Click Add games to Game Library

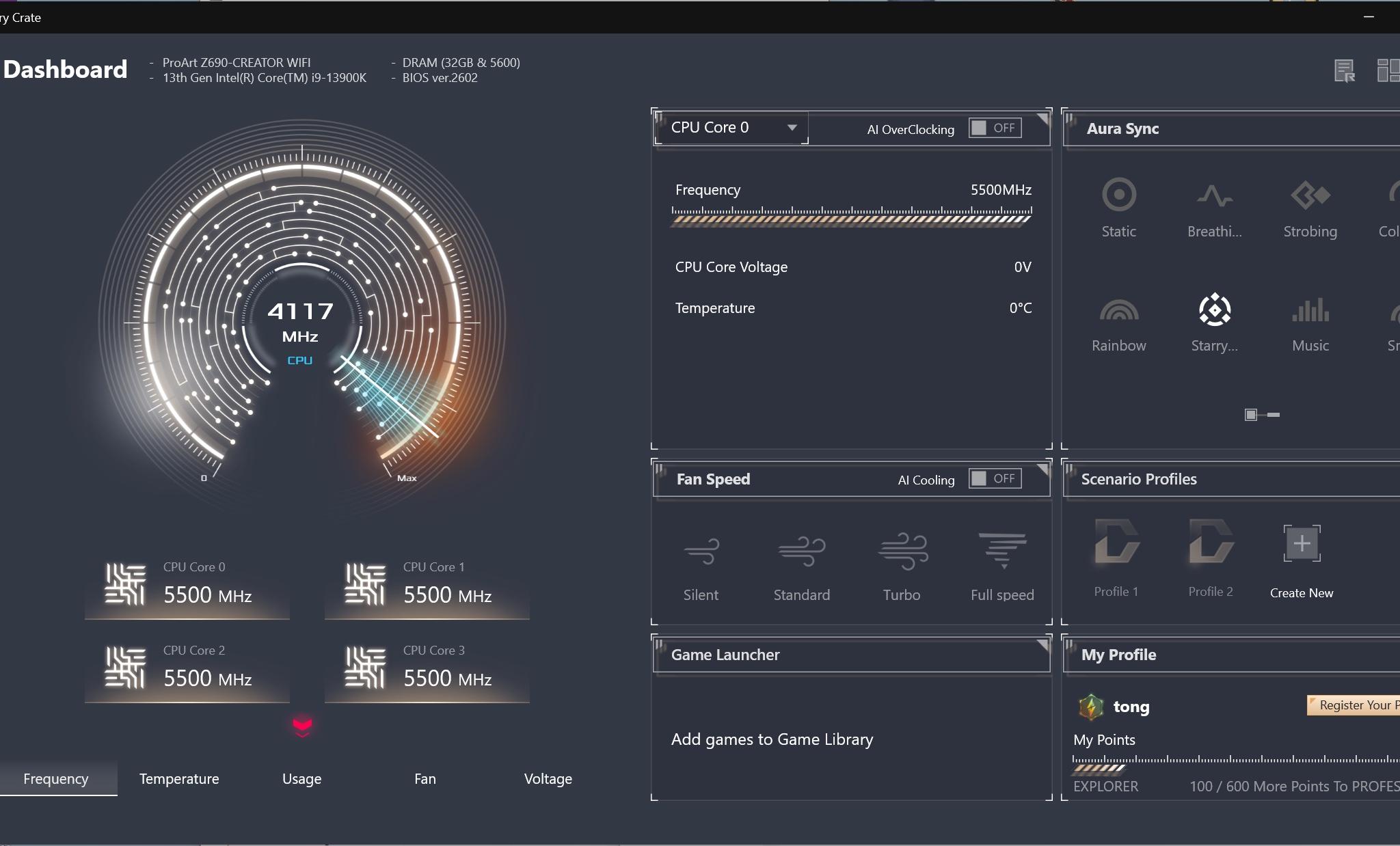(x=772, y=739)
